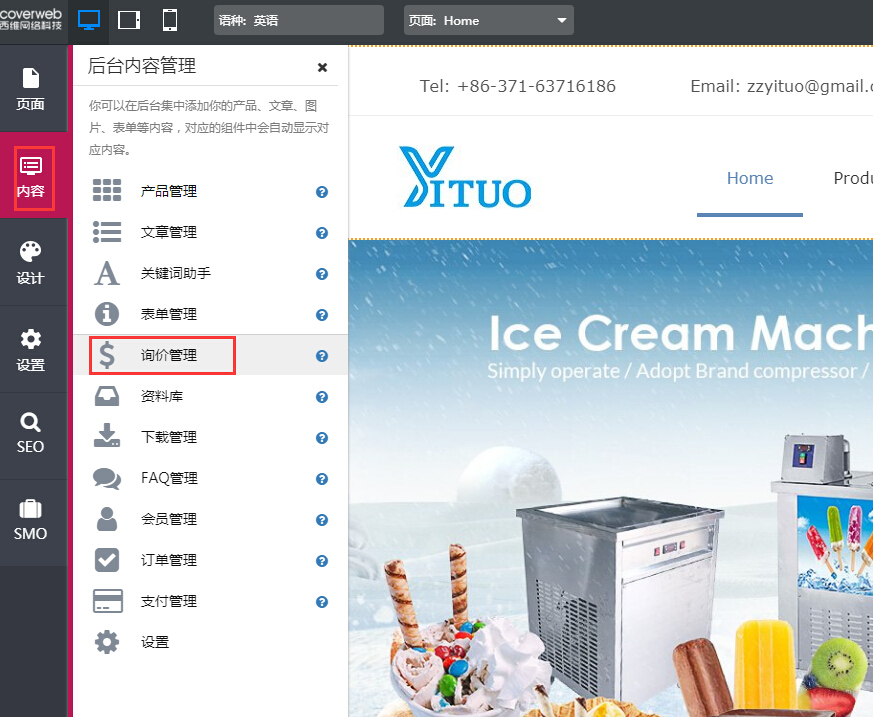Click the YITUO logo
The height and width of the screenshot is (717, 873).
pyautogui.click(x=465, y=178)
